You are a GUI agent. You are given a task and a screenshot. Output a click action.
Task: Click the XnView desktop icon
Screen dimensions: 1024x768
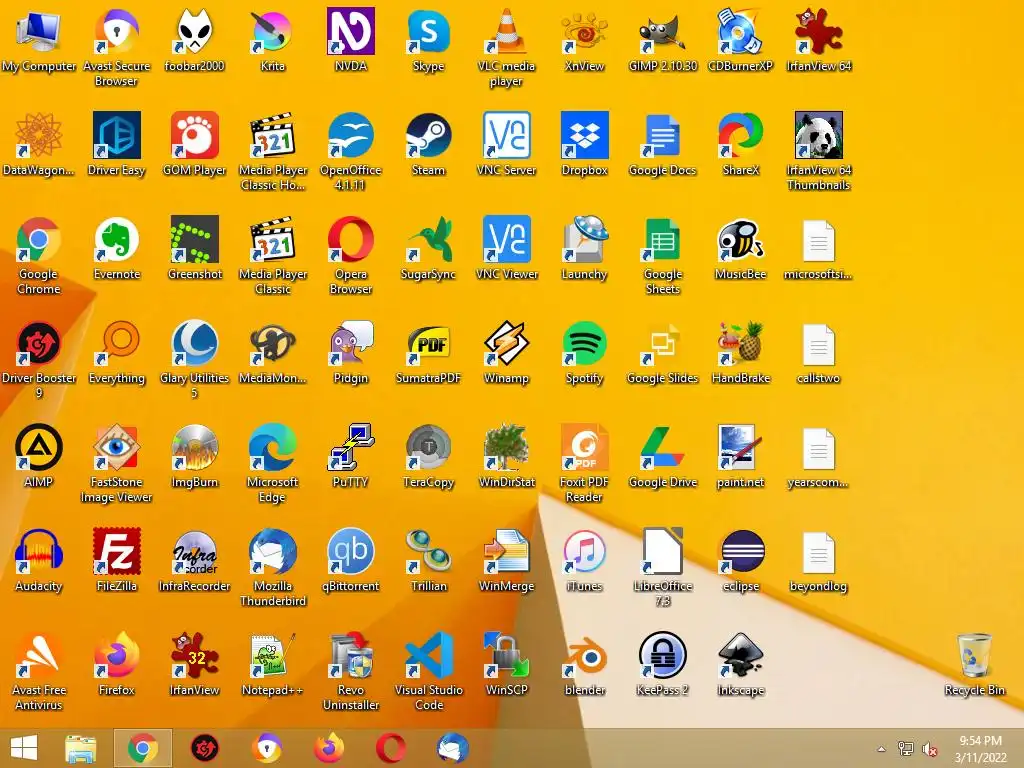[x=584, y=40]
